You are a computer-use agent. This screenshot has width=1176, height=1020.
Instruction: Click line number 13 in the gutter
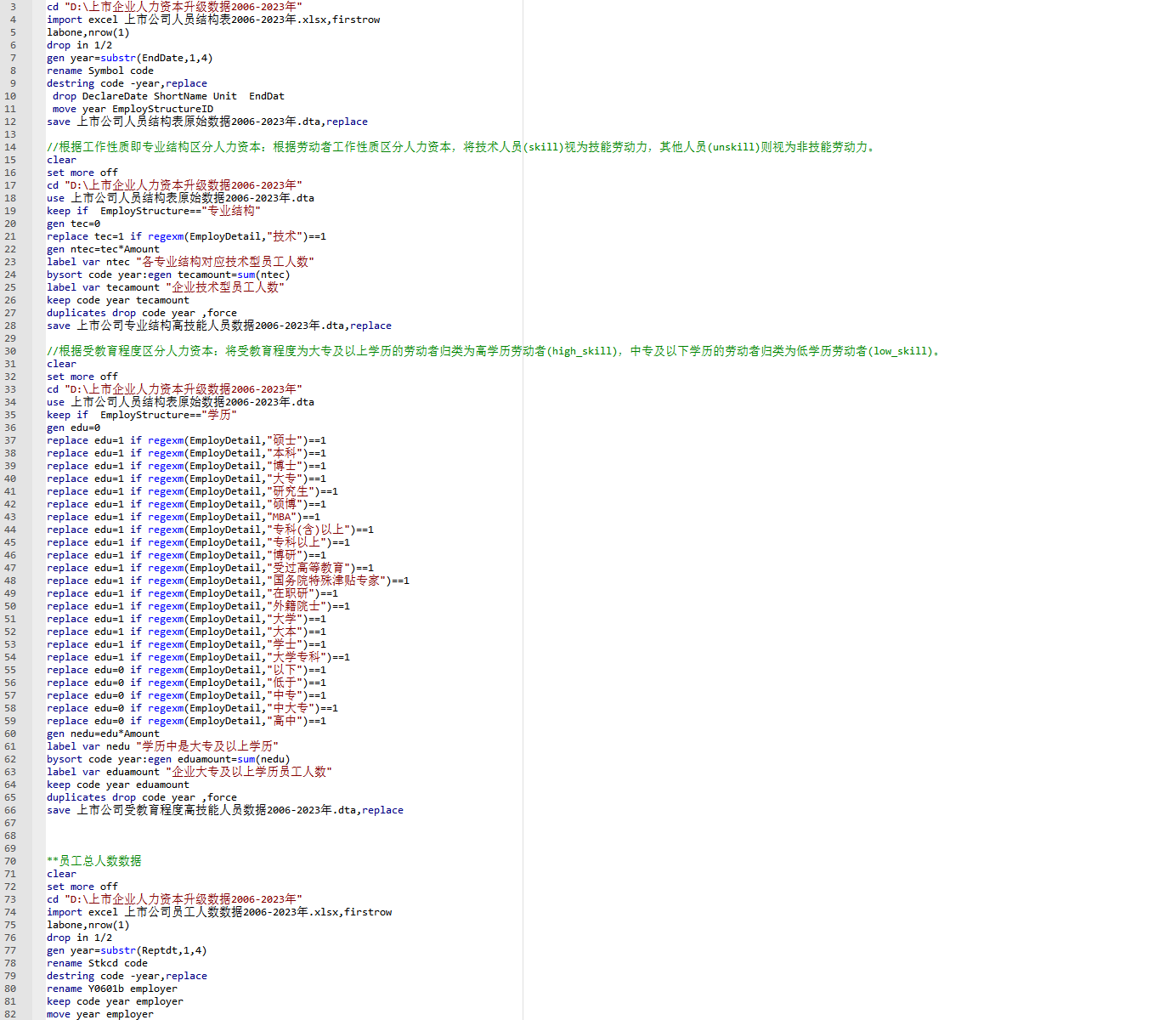point(10,134)
